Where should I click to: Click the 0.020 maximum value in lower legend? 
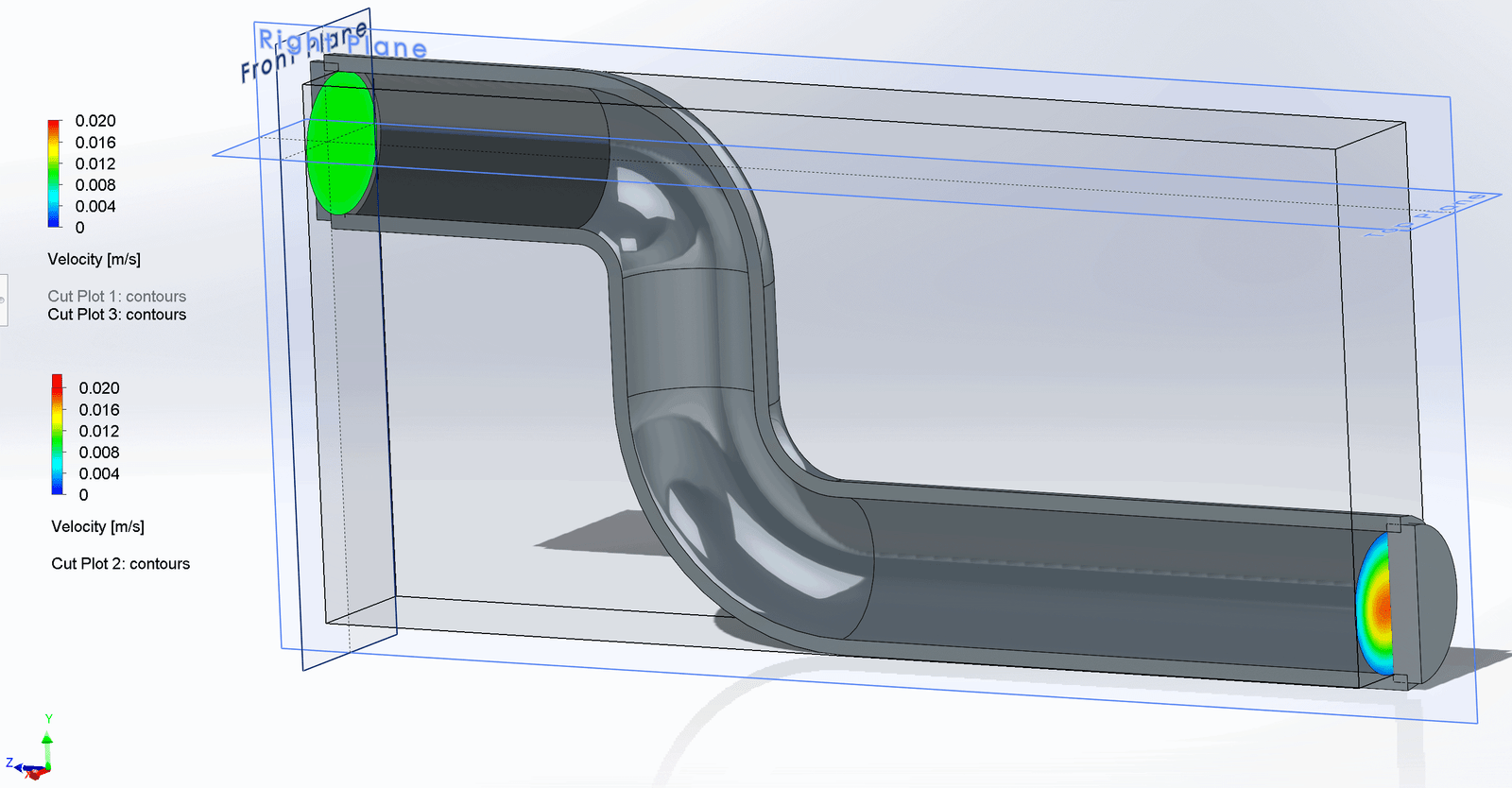pos(99,388)
